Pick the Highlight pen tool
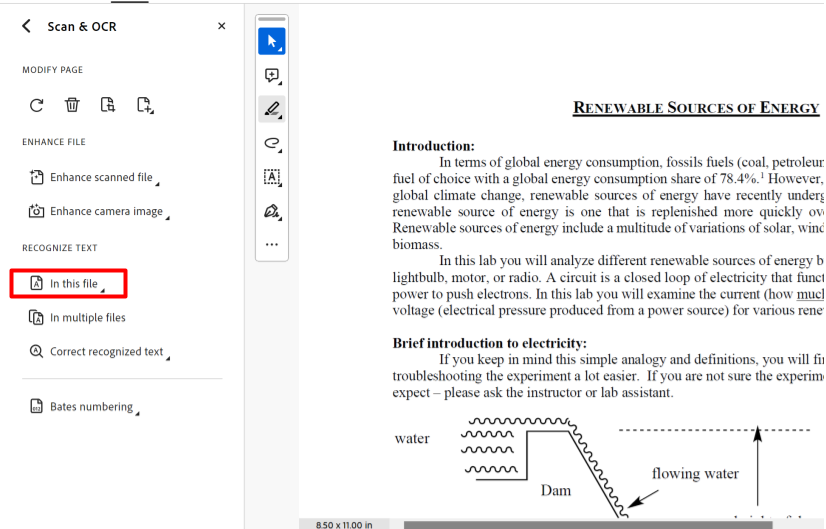 click(x=272, y=108)
